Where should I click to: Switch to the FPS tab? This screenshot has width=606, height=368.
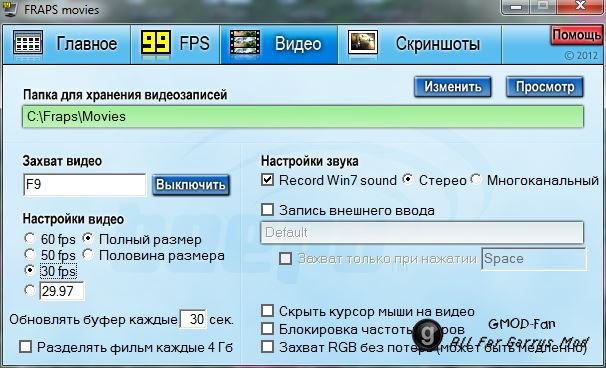click(x=175, y=44)
